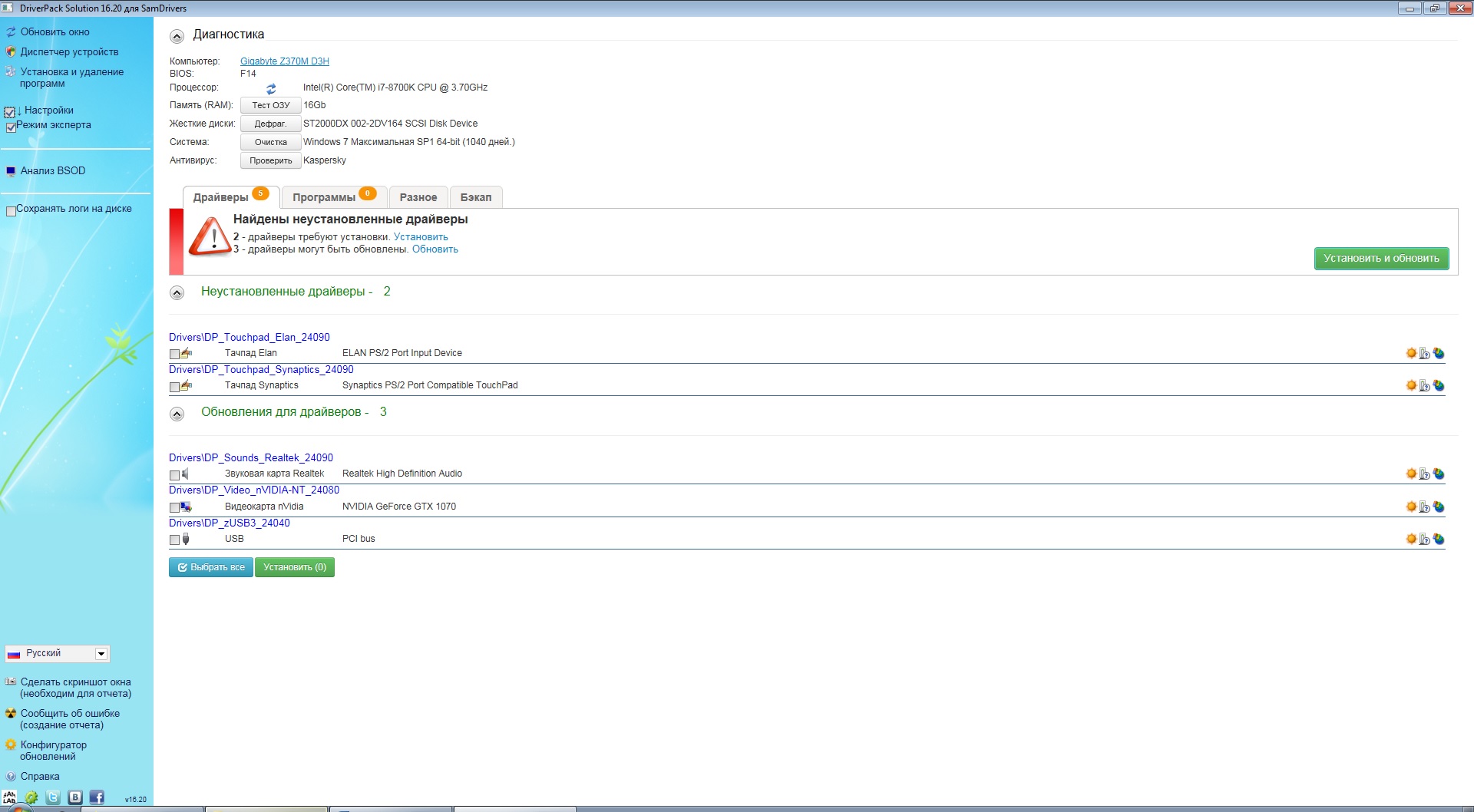Switch to the Бэкап tab
The height and width of the screenshot is (812, 1474).
click(476, 196)
